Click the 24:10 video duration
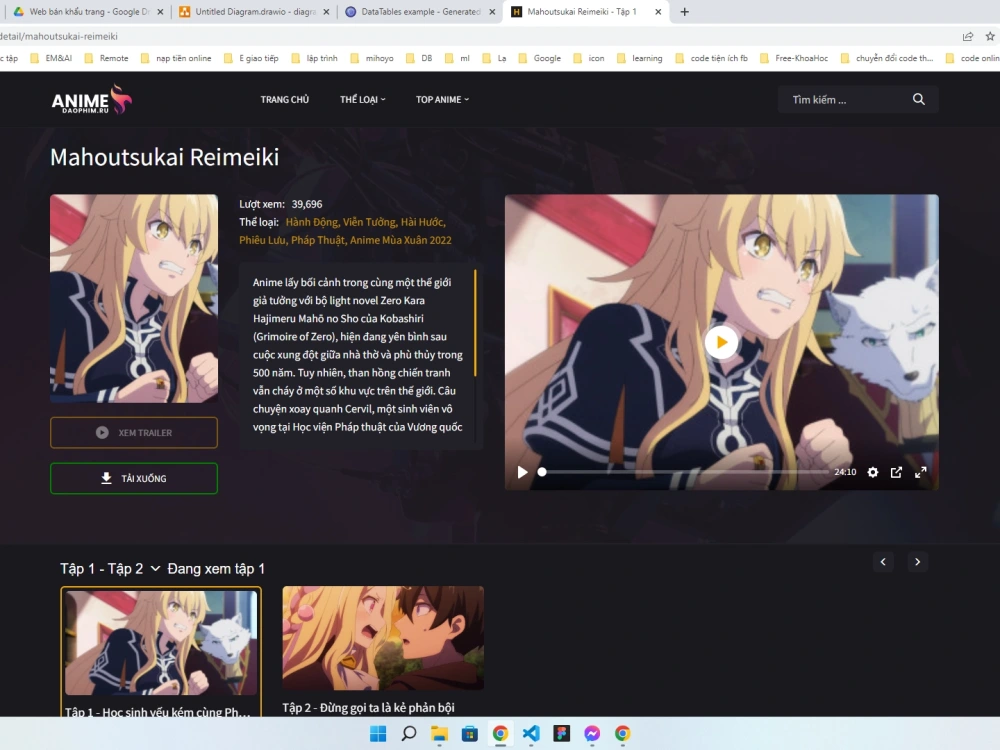This screenshot has width=1000, height=750. [x=844, y=472]
